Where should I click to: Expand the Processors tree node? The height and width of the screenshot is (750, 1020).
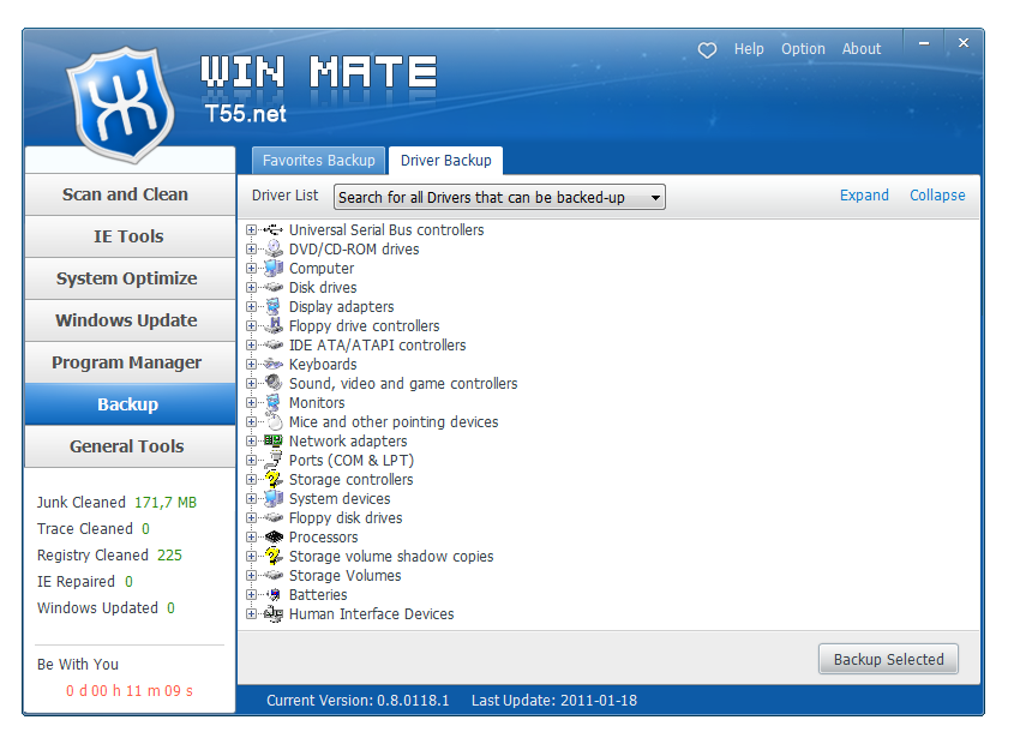(x=251, y=537)
